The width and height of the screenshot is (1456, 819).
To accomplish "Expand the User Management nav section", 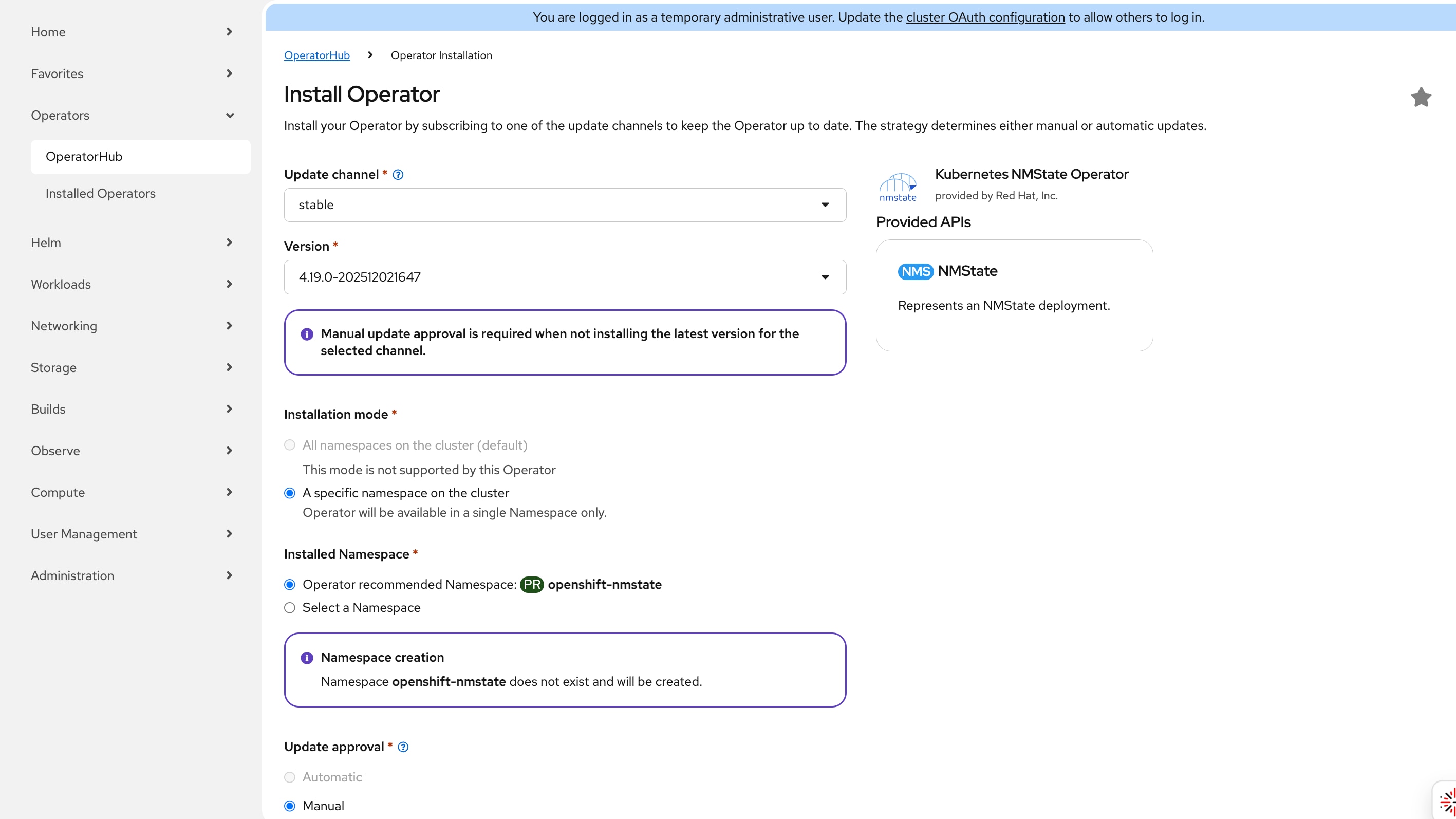I will click(x=131, y=534).
